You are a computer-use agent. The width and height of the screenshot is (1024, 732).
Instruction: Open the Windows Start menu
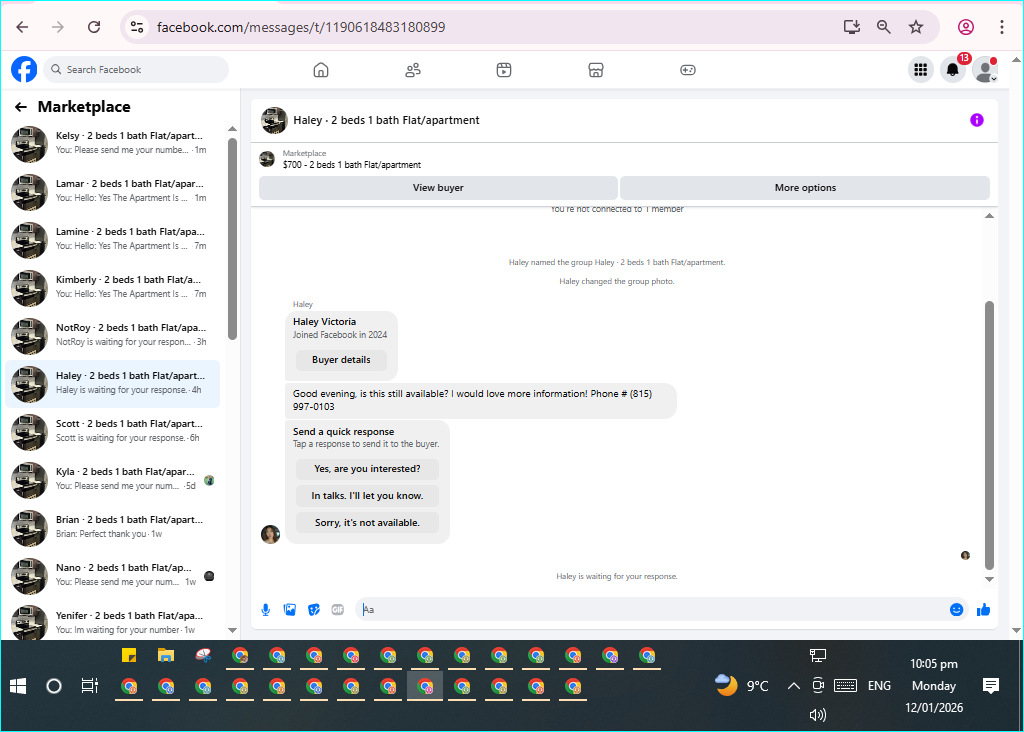(x=18, y=686)
